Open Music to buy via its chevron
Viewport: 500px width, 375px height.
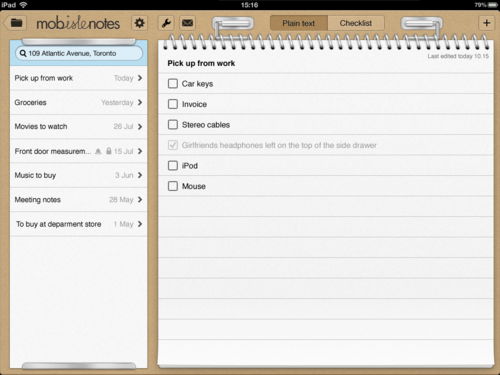140,175
